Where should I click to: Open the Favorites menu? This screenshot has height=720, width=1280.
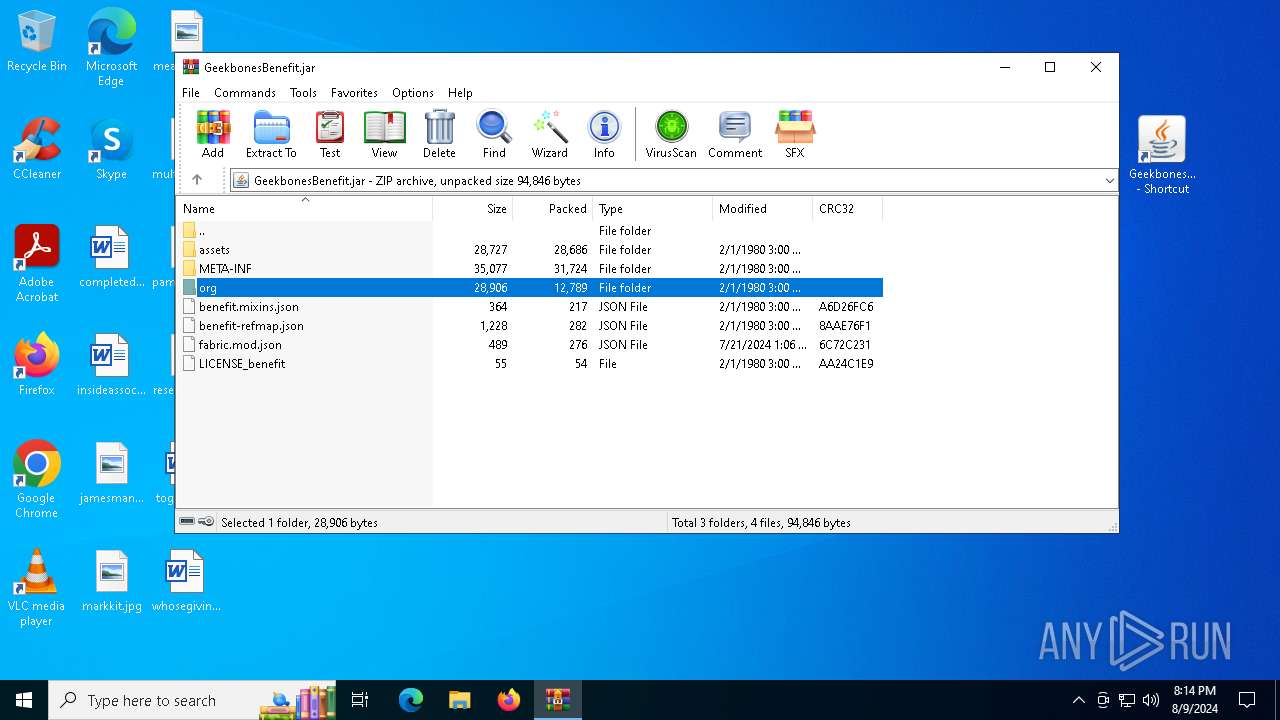point(354,92)
